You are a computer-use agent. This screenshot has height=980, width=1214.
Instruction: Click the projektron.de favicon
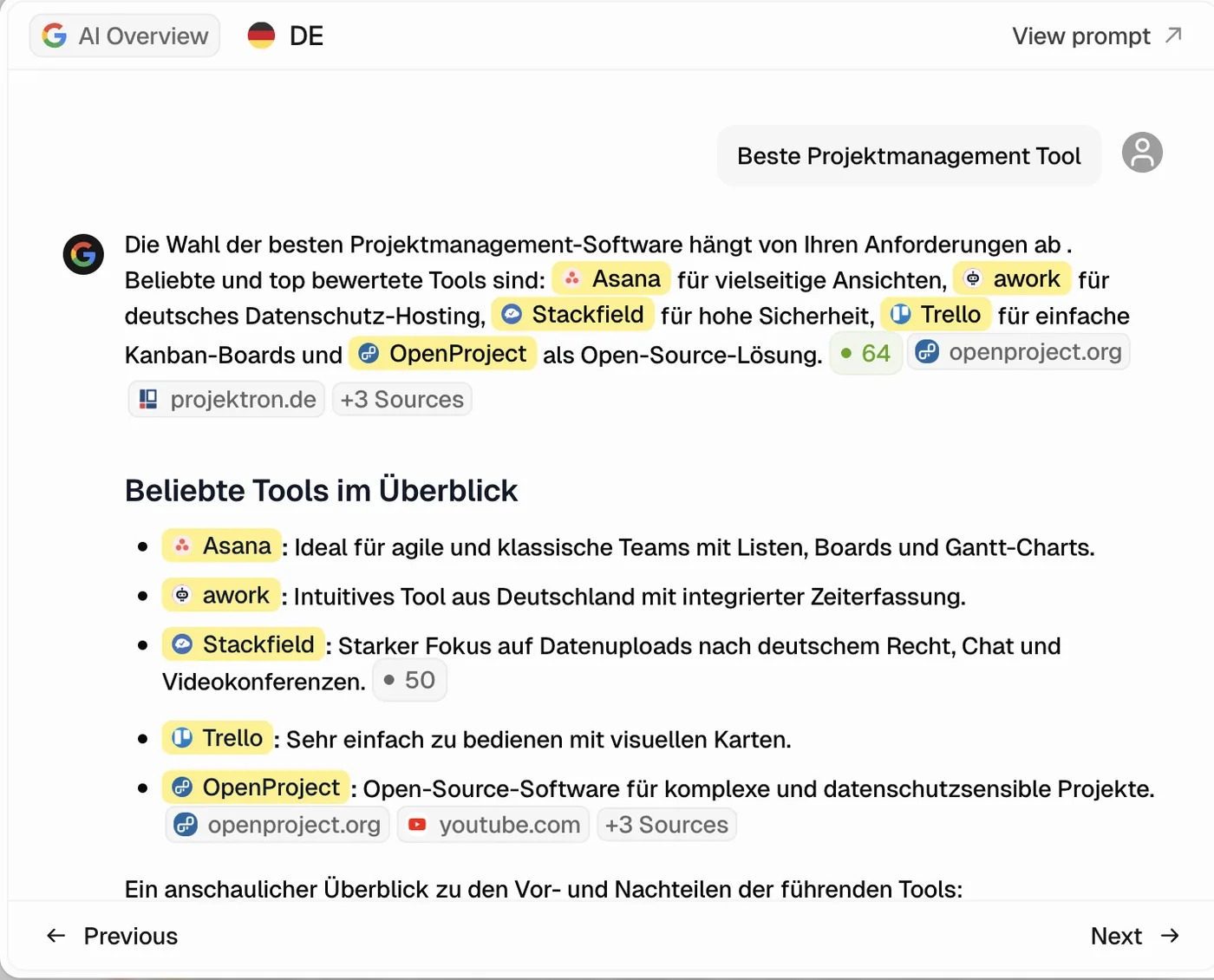[148, 400]
